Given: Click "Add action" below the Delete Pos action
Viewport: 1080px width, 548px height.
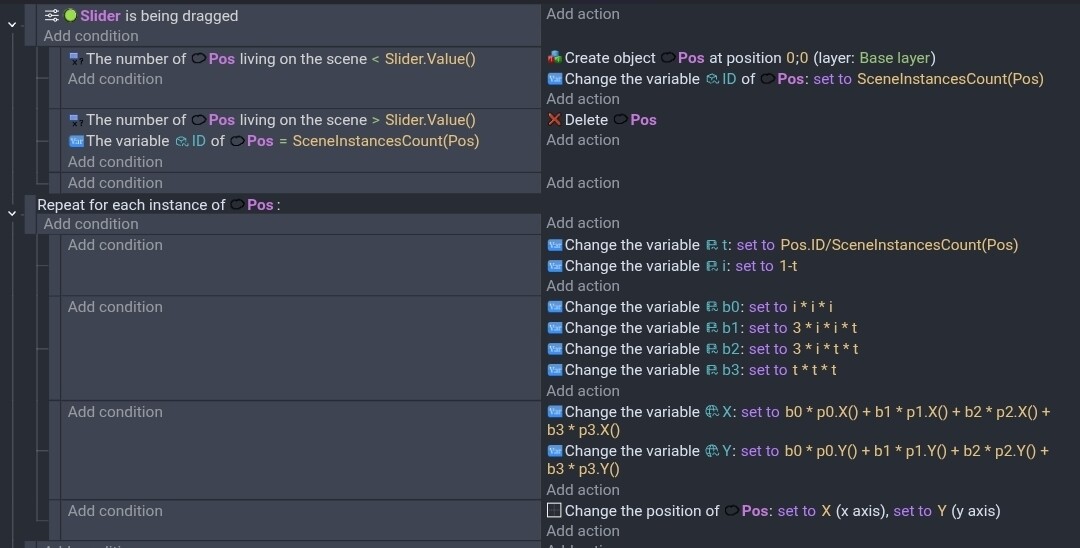Looking at the screenshot, I should [x=583, y=140].
